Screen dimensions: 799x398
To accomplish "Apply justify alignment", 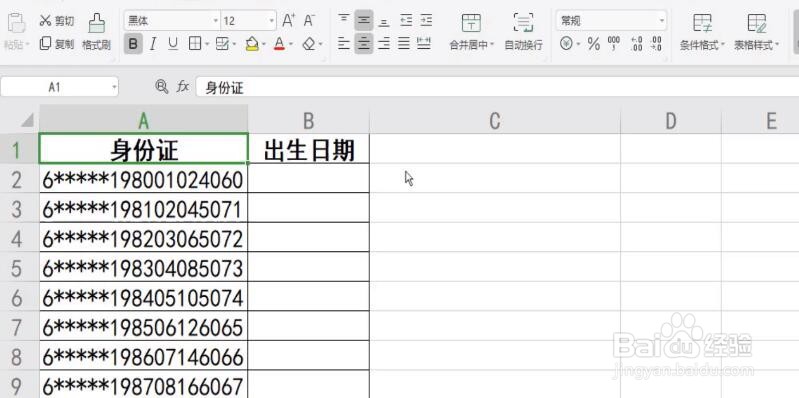I will (404, 44).
